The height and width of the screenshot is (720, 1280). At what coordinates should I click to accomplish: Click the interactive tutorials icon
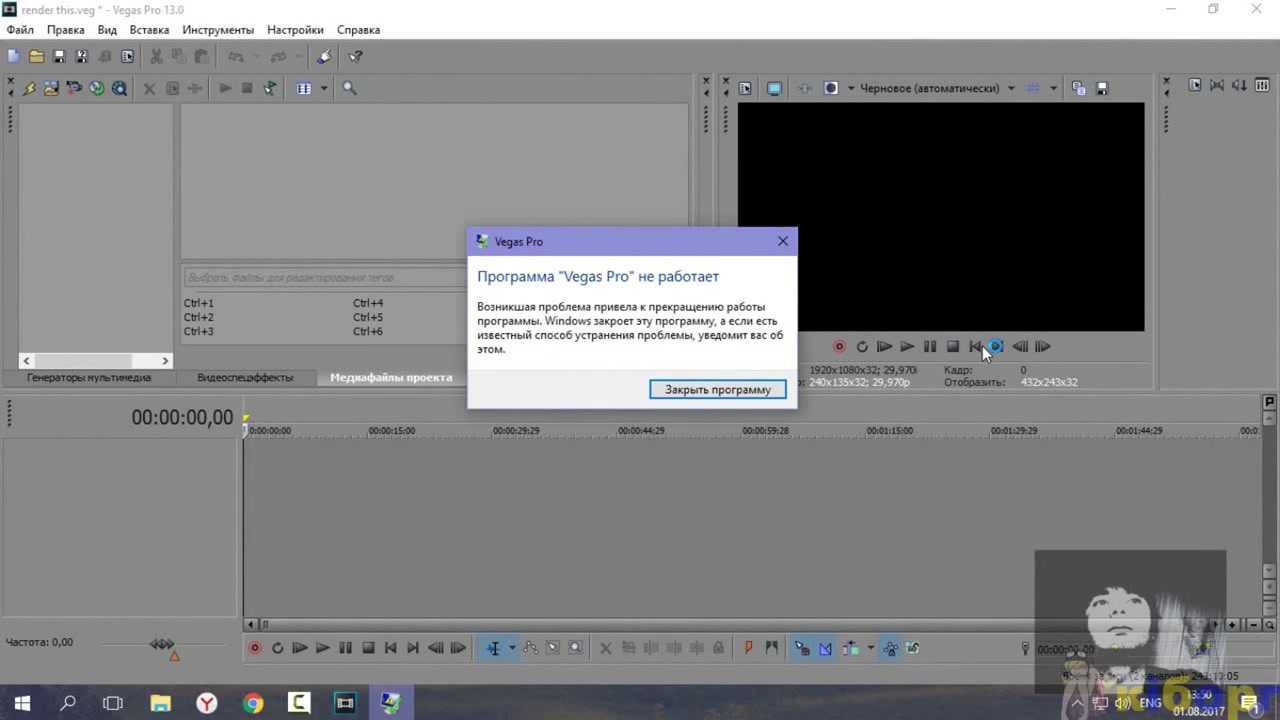click(x=324, y=57)
